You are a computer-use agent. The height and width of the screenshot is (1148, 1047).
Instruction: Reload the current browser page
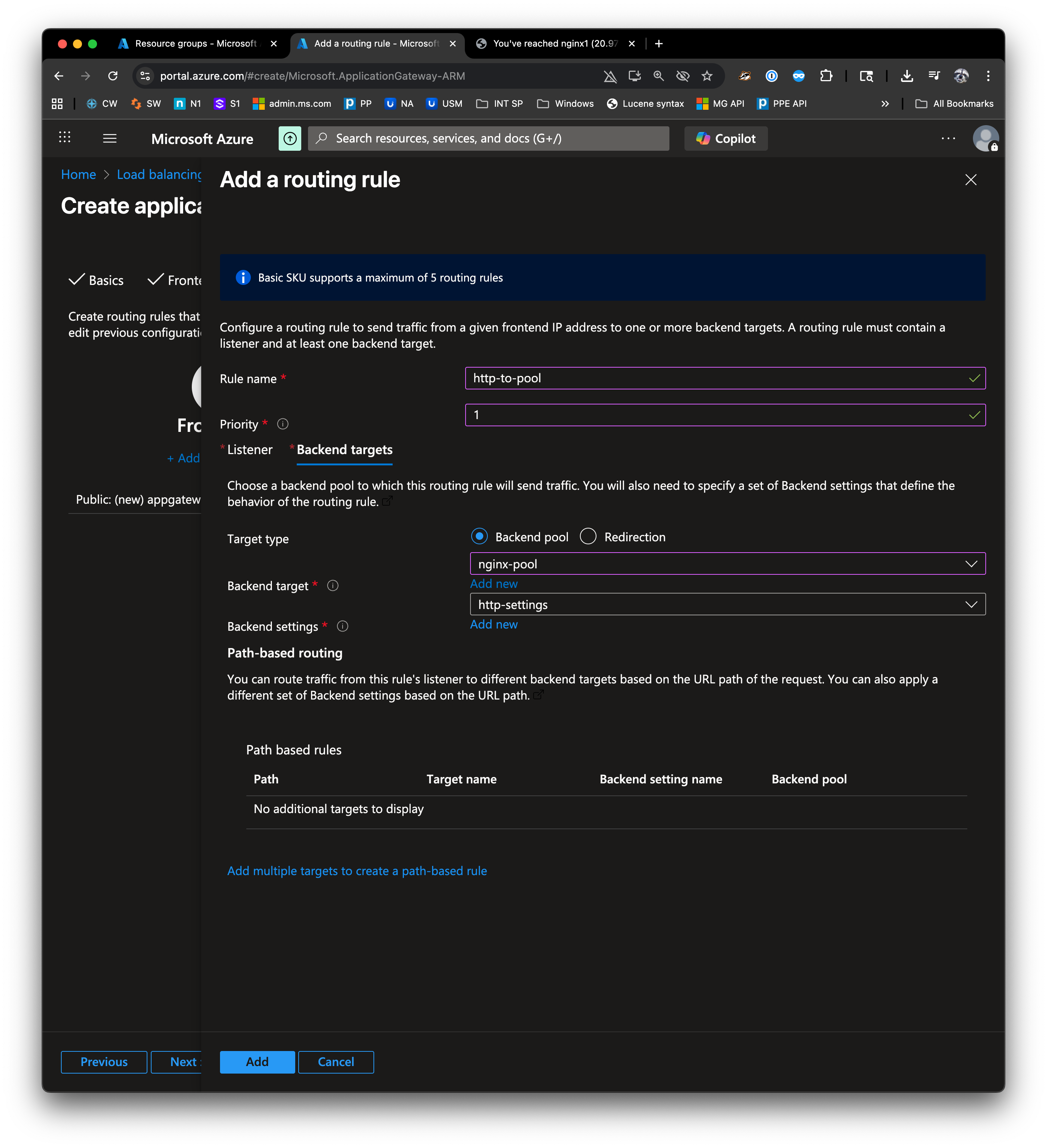click(x=113, y=76)
